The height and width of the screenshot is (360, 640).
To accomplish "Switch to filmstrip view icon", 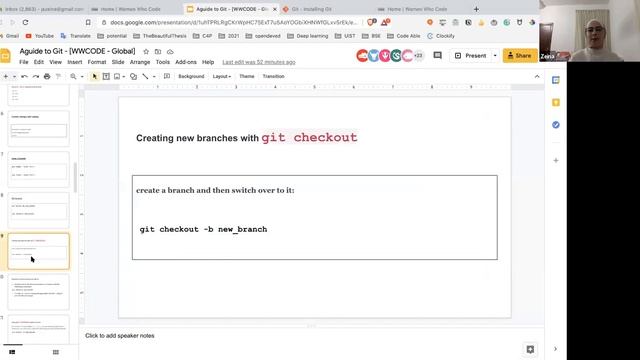I will coord(12,352).
